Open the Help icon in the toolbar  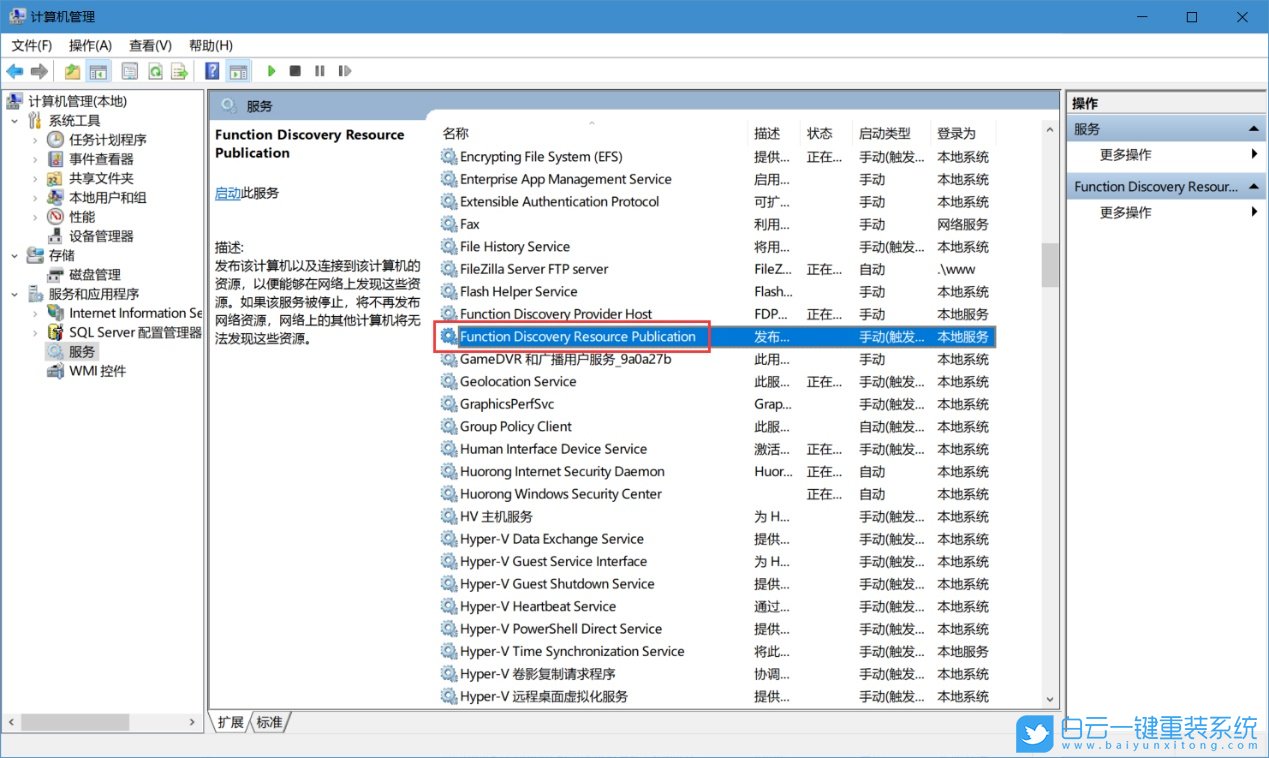tap(211, 70)
